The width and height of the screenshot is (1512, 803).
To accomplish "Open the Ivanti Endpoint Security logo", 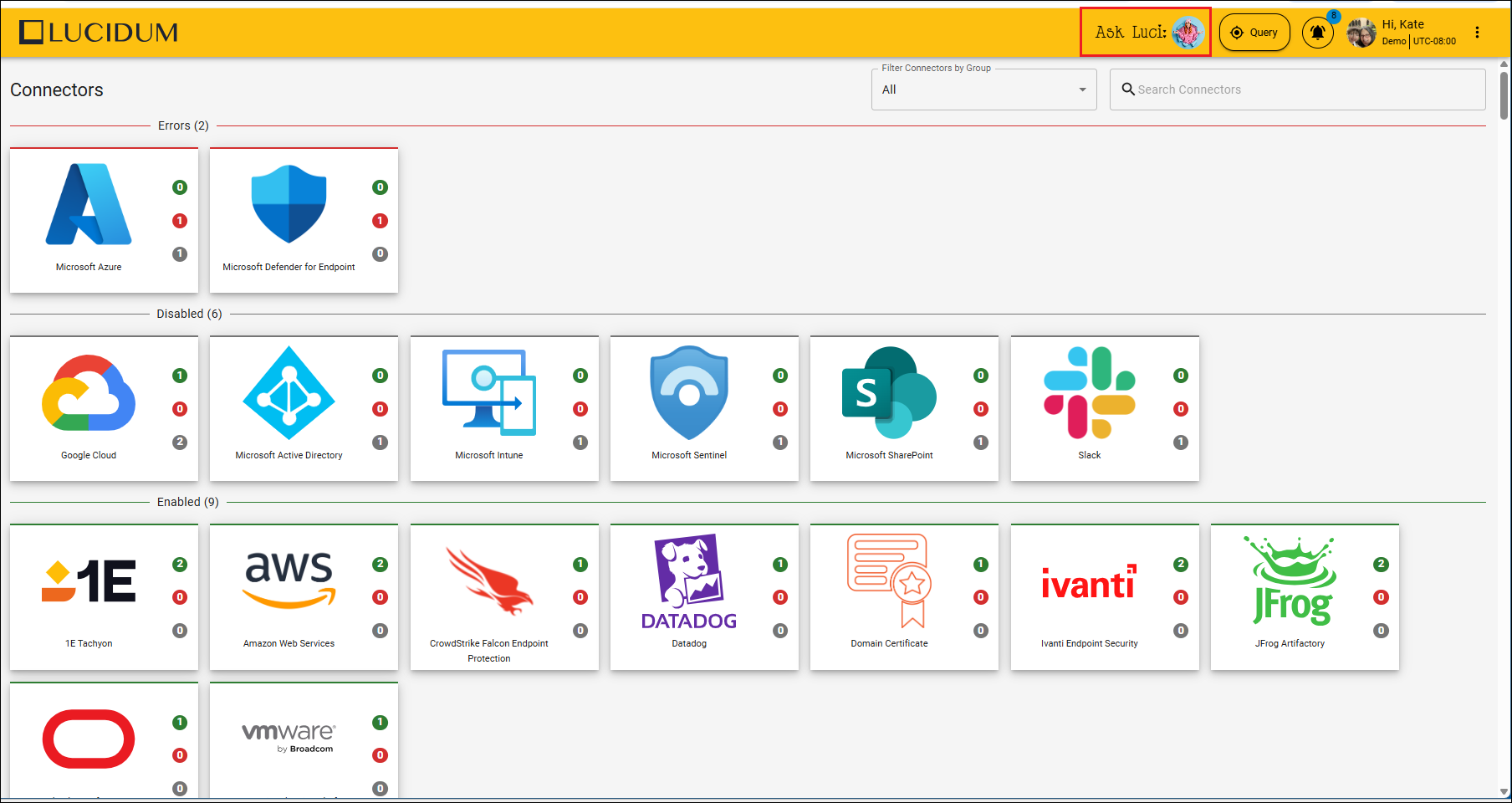I will [1090, 581].
